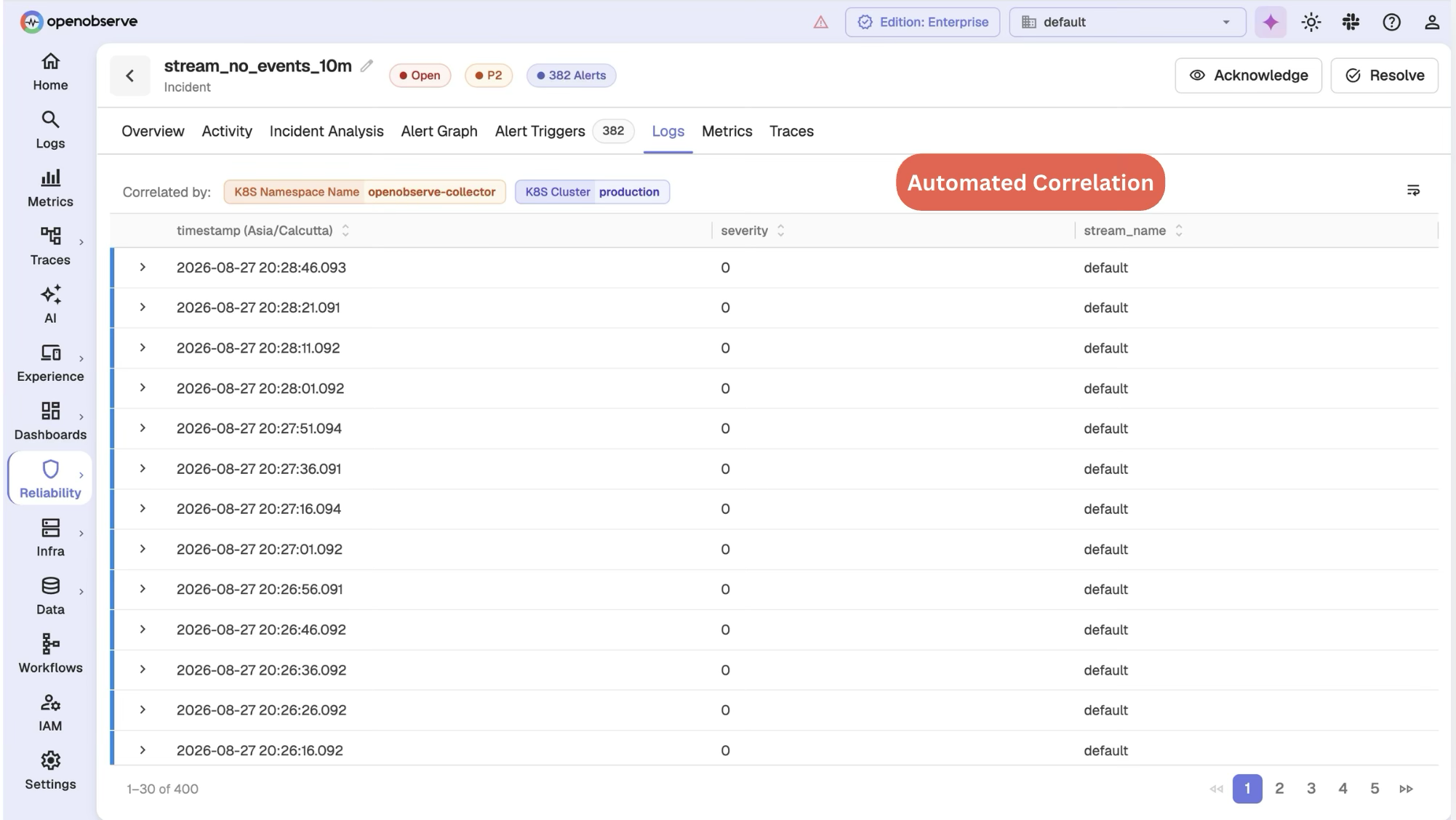Expand the 20:26:26.092 log row
Viewport: 1456px width, 820px height.
[x=143, y=710]
